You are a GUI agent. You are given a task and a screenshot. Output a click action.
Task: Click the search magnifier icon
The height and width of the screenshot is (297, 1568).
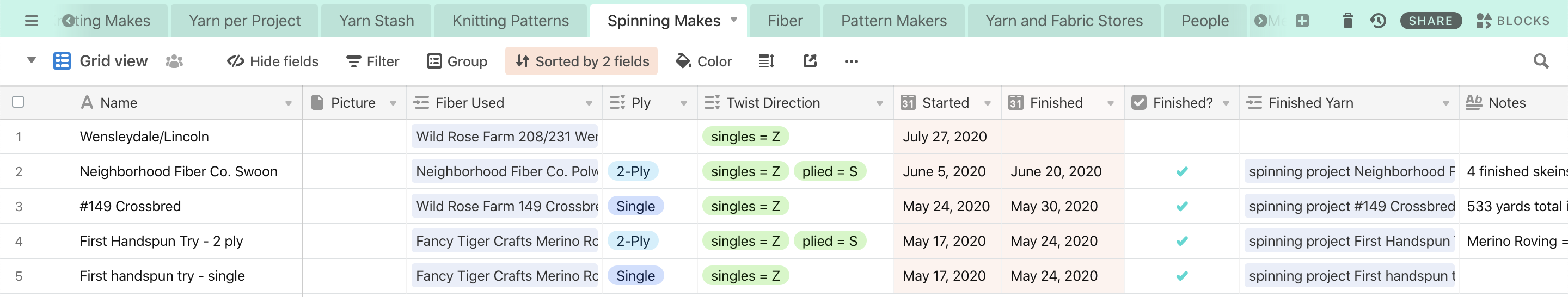[x=1541, y=61]
